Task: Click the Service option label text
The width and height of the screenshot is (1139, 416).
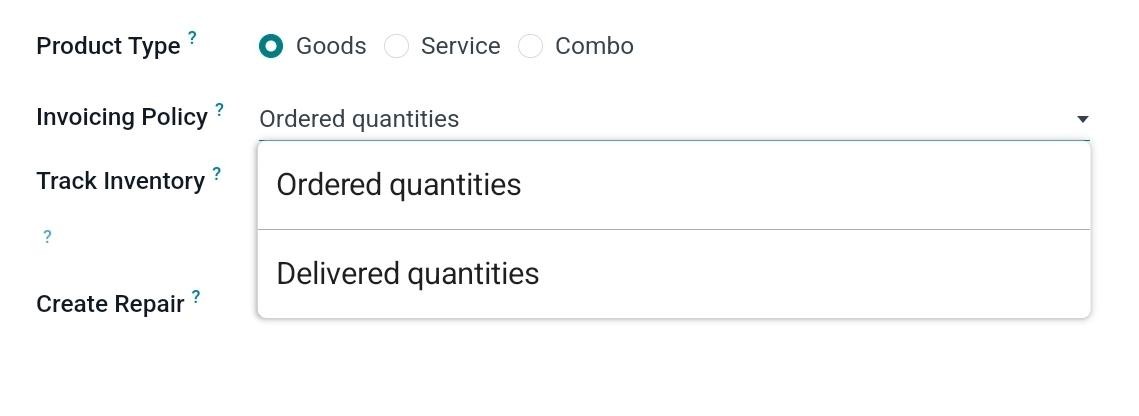Action: (x=460, y=46)
